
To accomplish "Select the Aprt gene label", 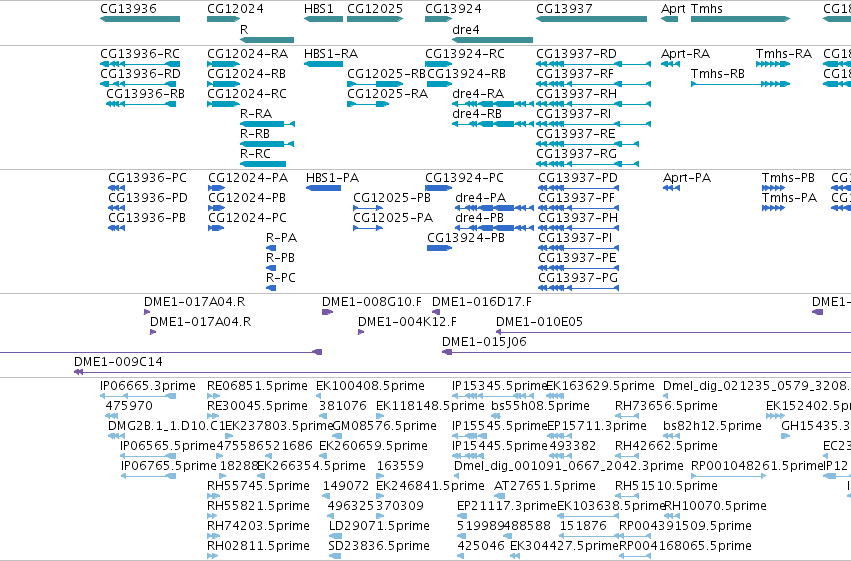I will point(674,9).
